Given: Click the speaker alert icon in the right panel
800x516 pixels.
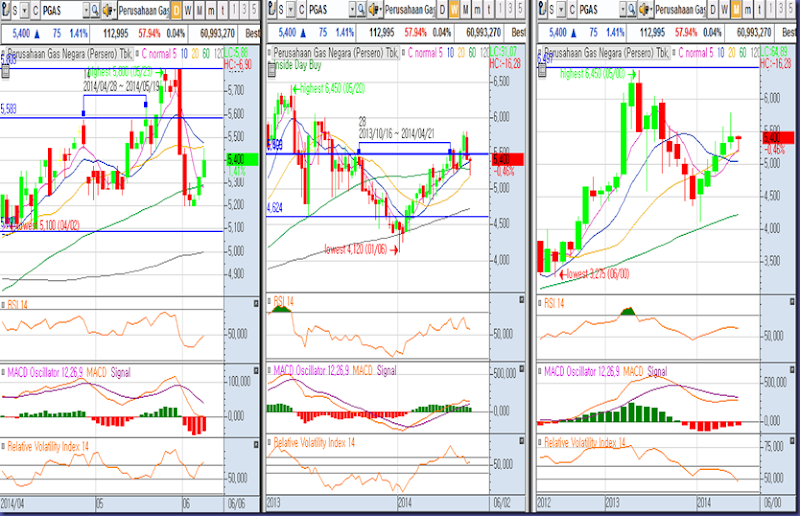Looking at the screenshot, I should click(644, 9).
